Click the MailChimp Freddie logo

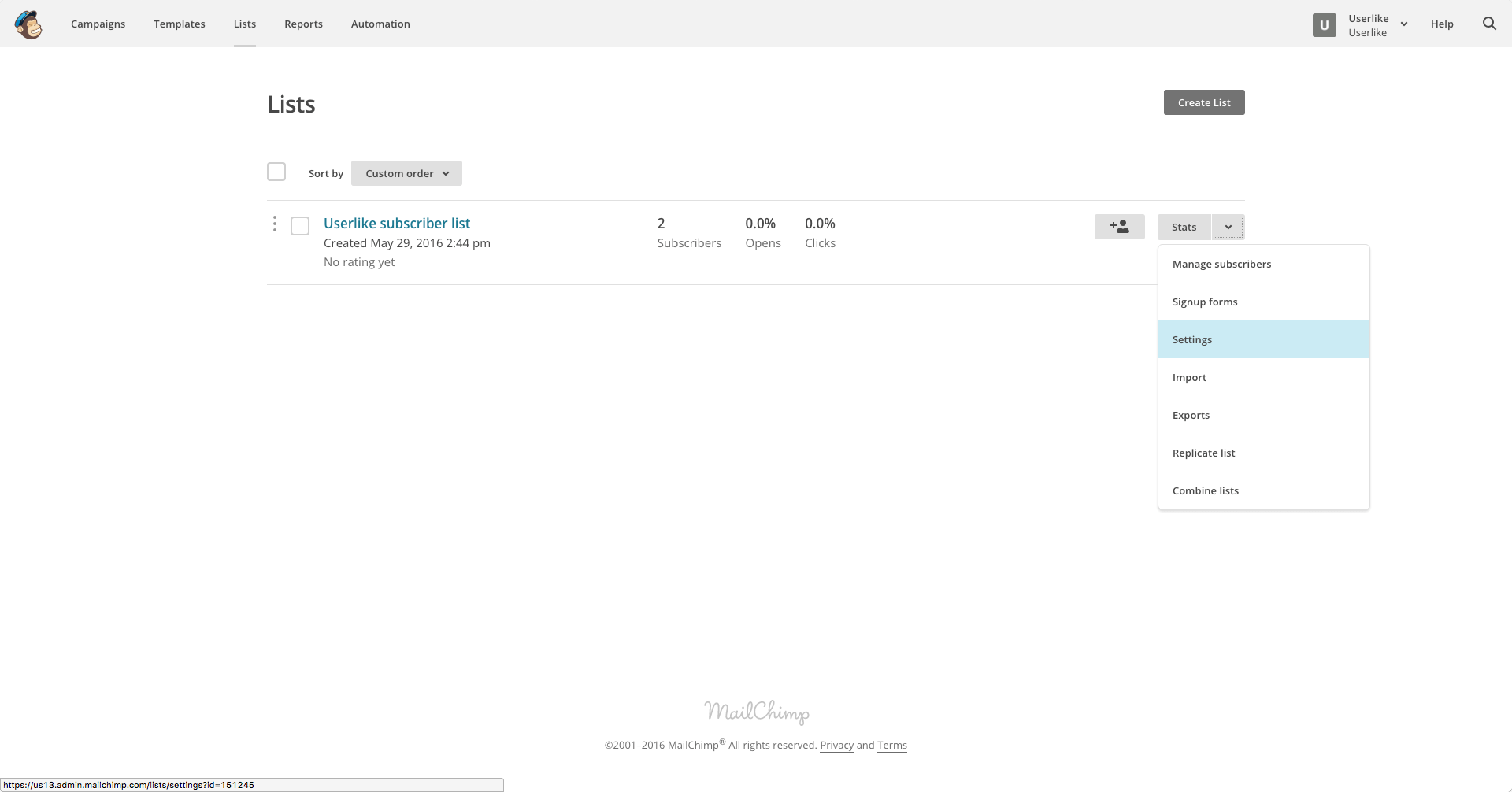(28, 24)
